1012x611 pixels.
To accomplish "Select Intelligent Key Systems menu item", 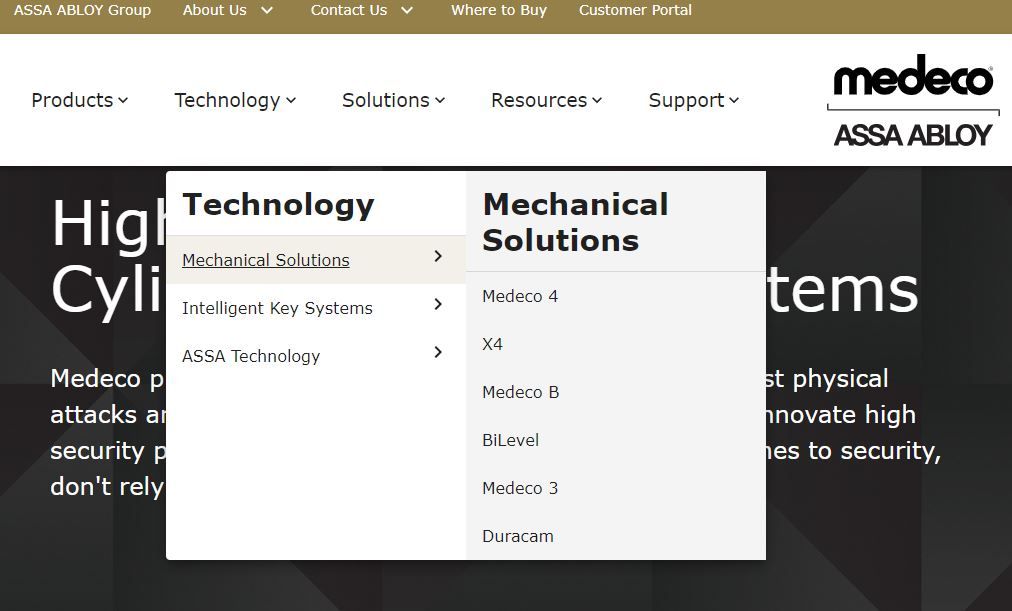I will click(278, 308).
